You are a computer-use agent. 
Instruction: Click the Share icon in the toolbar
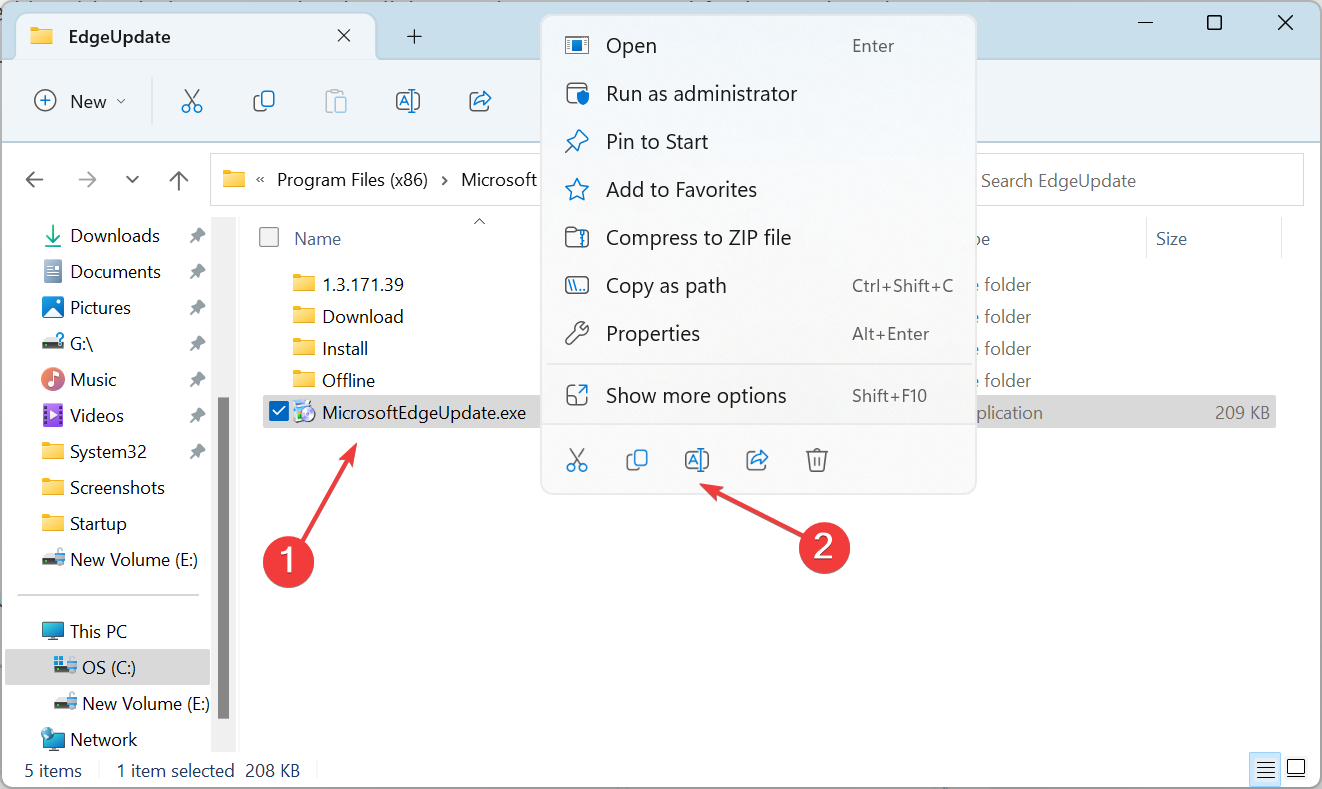click(x=480, y=101)
